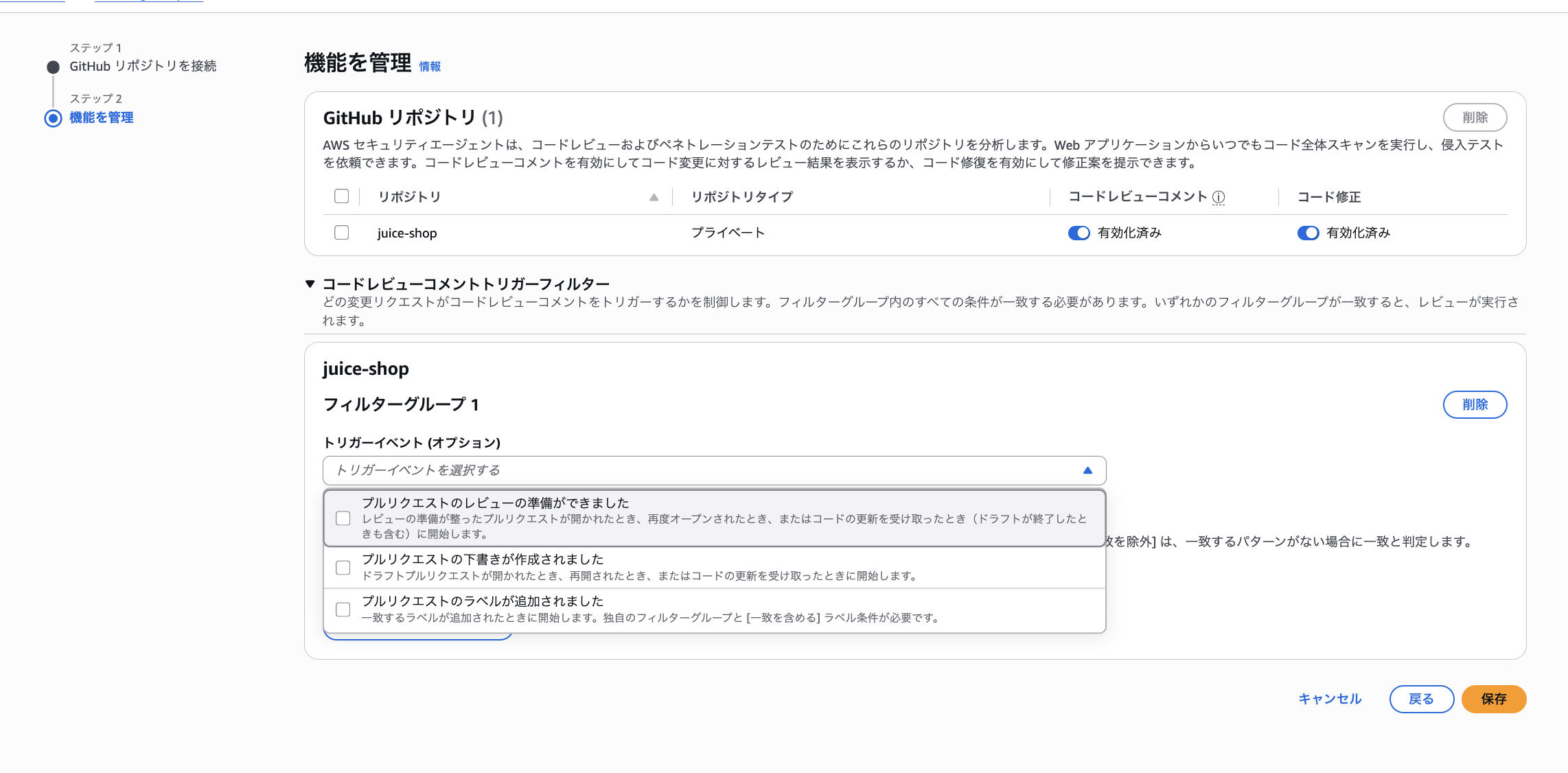Delete フィルターグループ 1 with its 削除 button

tap(1475, 404)
